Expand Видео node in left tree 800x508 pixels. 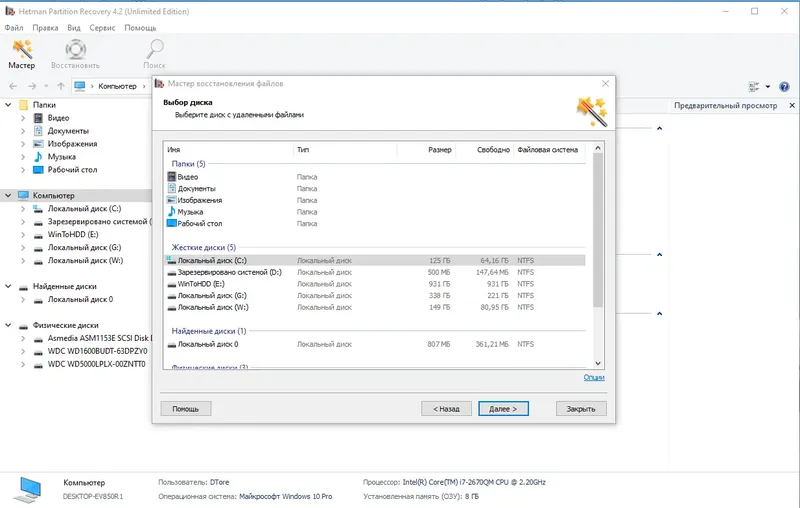click(x=23, y=118)
